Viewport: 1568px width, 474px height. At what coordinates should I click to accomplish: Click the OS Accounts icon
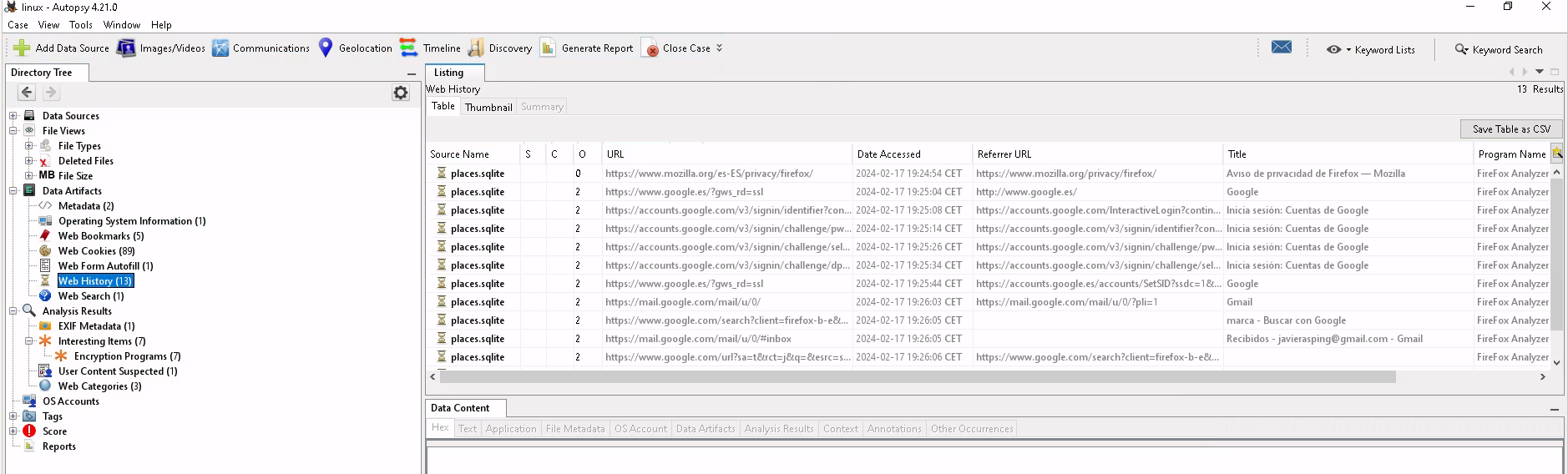[x=29, y=401]
